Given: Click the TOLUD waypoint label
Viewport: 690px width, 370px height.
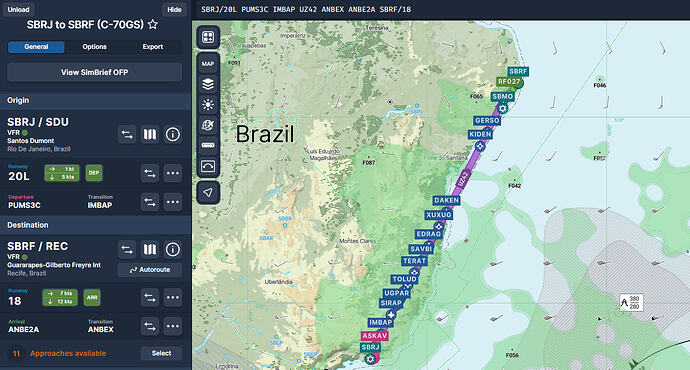Looking at the screenshot, I should click(x=404, y=279).
